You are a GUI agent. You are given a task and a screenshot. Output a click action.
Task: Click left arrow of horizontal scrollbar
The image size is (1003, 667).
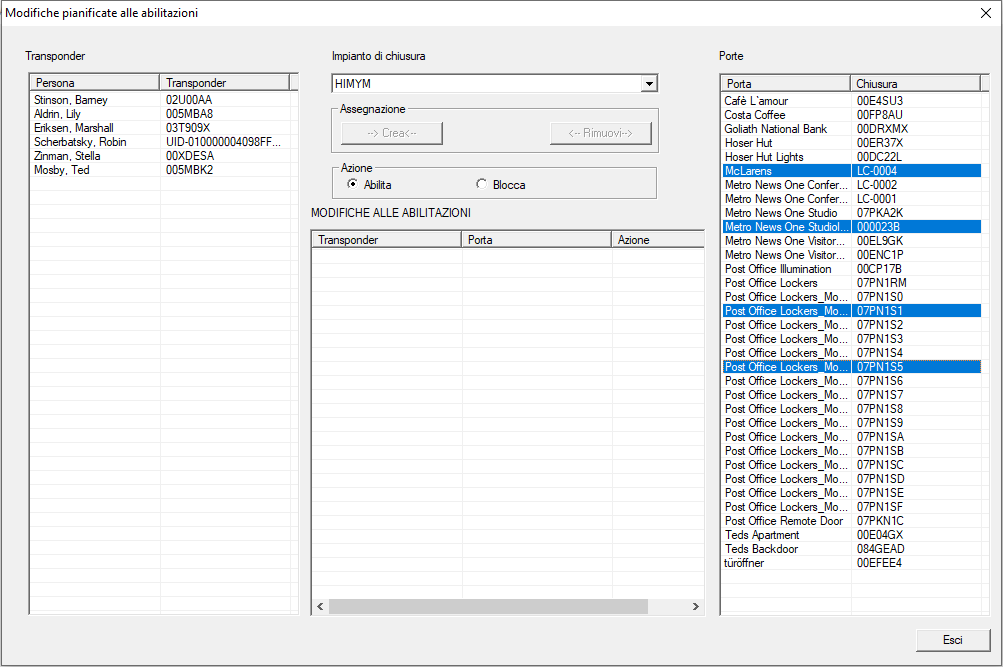point(320,607)
